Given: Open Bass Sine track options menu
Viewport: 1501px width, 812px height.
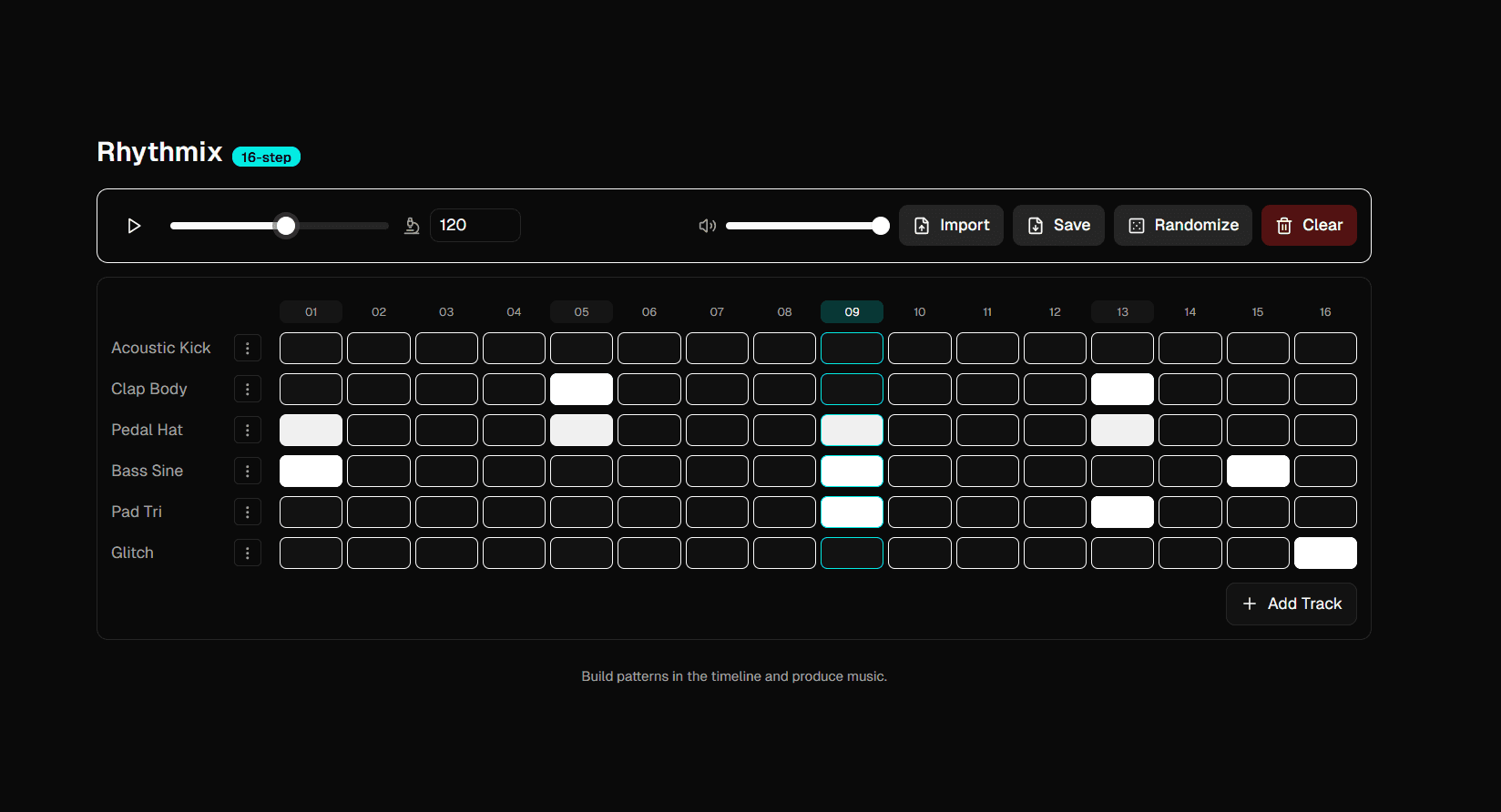Looking at the screenshot, I should pyautogui.click(x=248, y=471).
